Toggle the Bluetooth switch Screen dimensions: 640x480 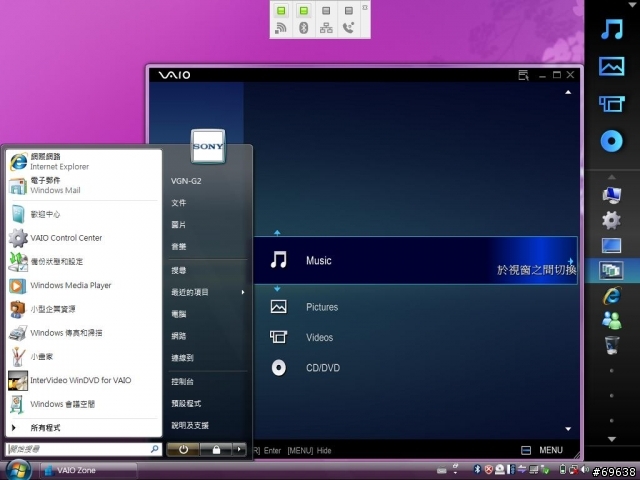[304, 10]
